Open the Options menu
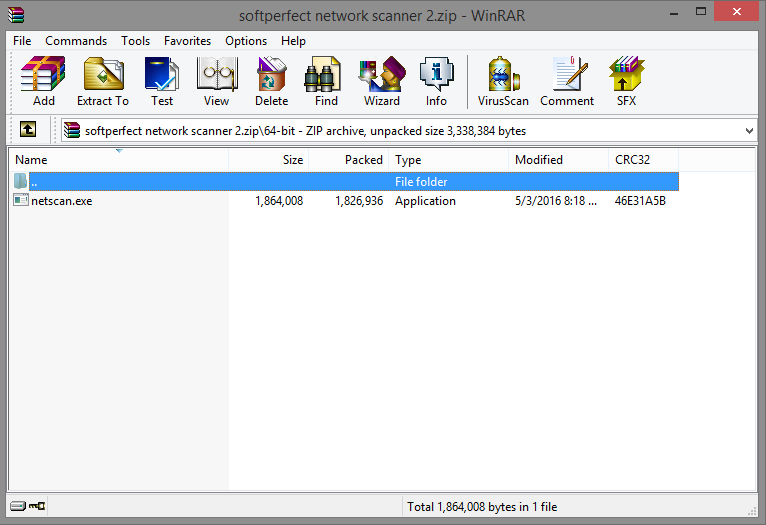This screenshot has height=525, width=766. click(x=246, y=41)
